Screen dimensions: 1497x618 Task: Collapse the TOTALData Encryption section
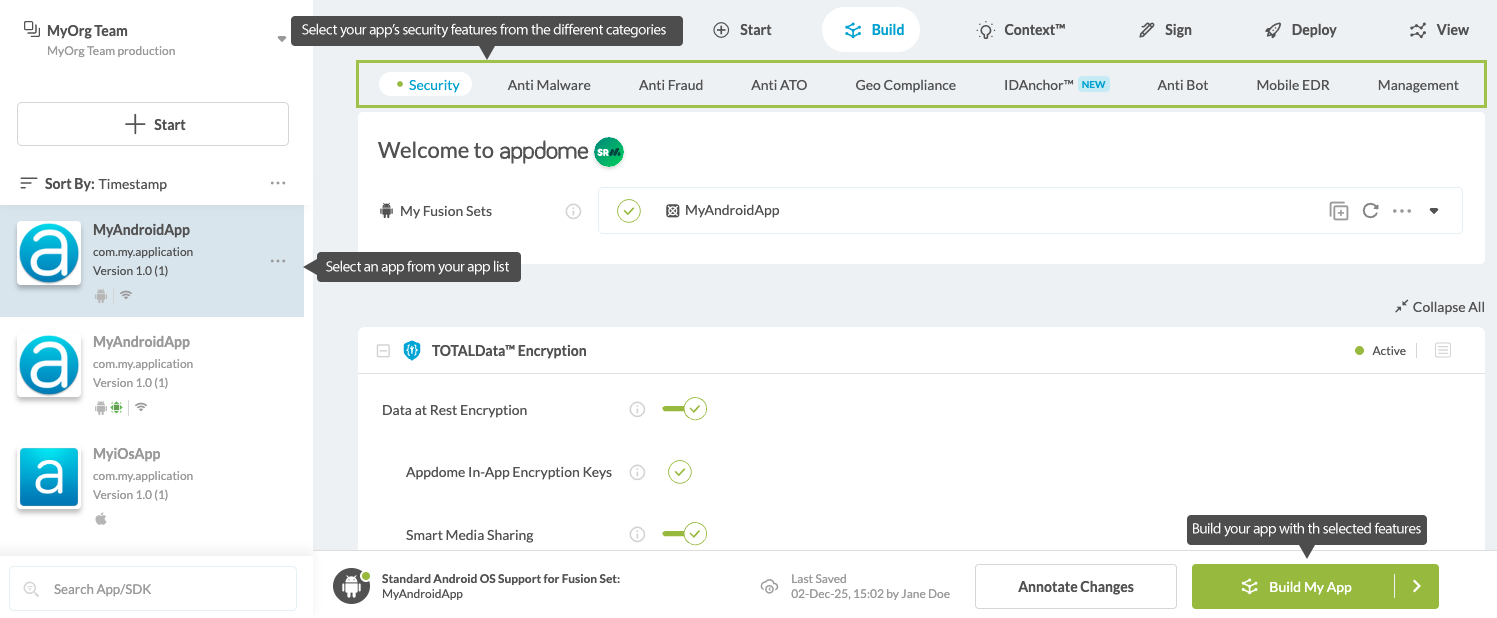click(383, 351)
